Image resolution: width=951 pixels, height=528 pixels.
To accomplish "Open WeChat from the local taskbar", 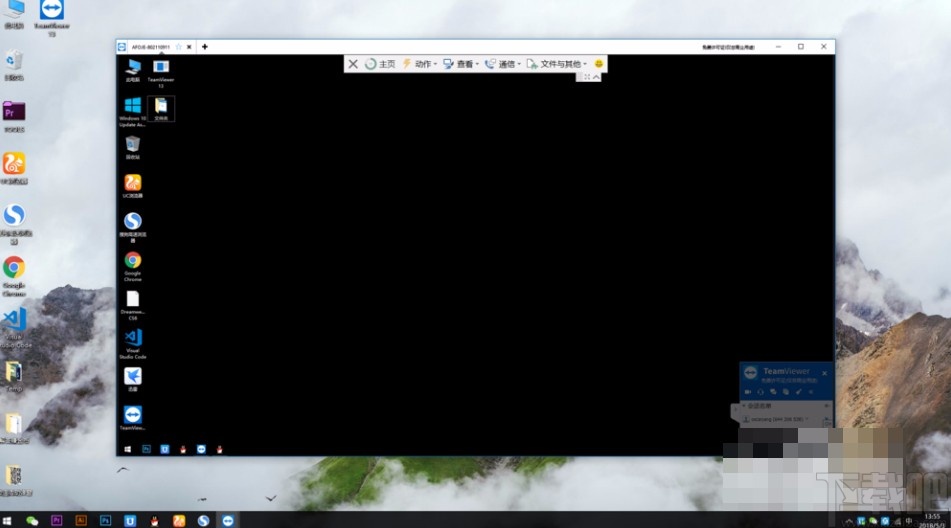I will 32,521.
